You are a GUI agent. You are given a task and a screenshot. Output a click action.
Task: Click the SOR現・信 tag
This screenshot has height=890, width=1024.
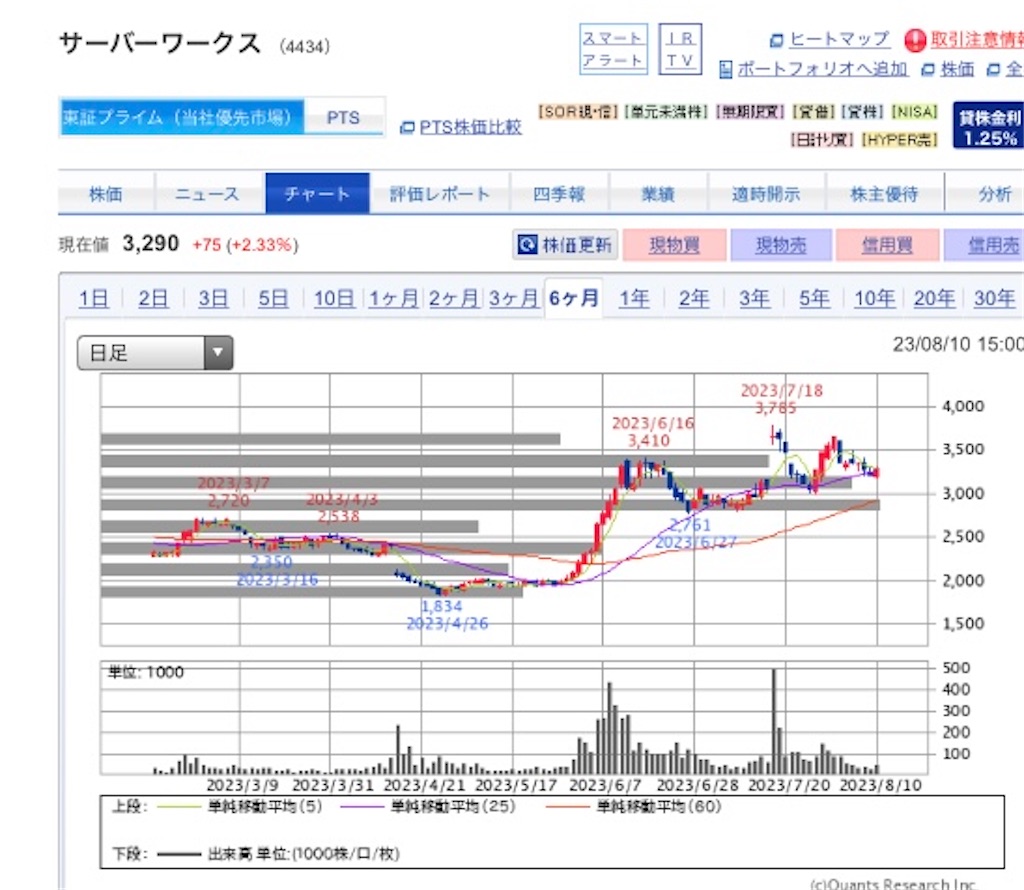click(x=577, y=112)
